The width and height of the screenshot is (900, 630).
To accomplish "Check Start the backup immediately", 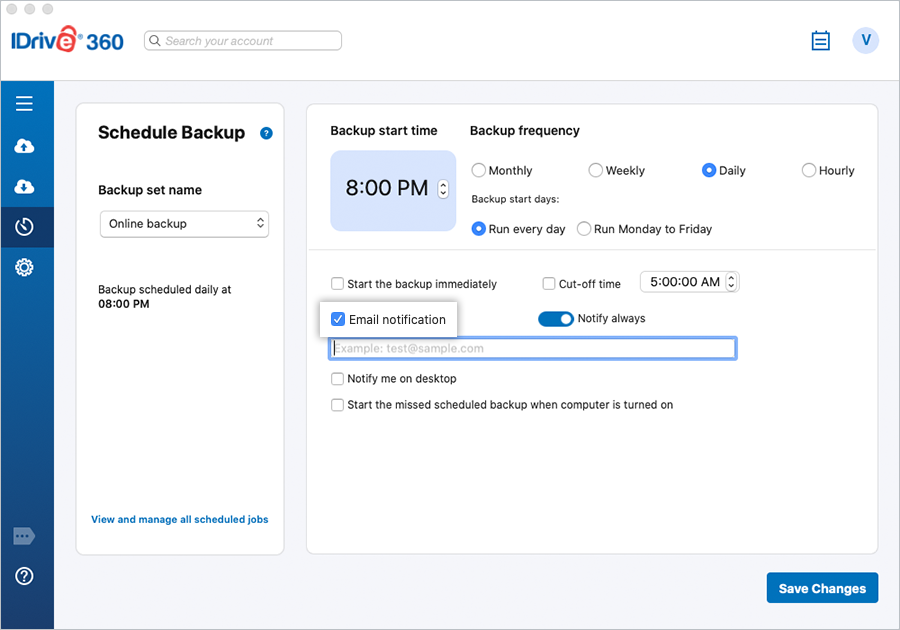I will (x=338, y=284).
